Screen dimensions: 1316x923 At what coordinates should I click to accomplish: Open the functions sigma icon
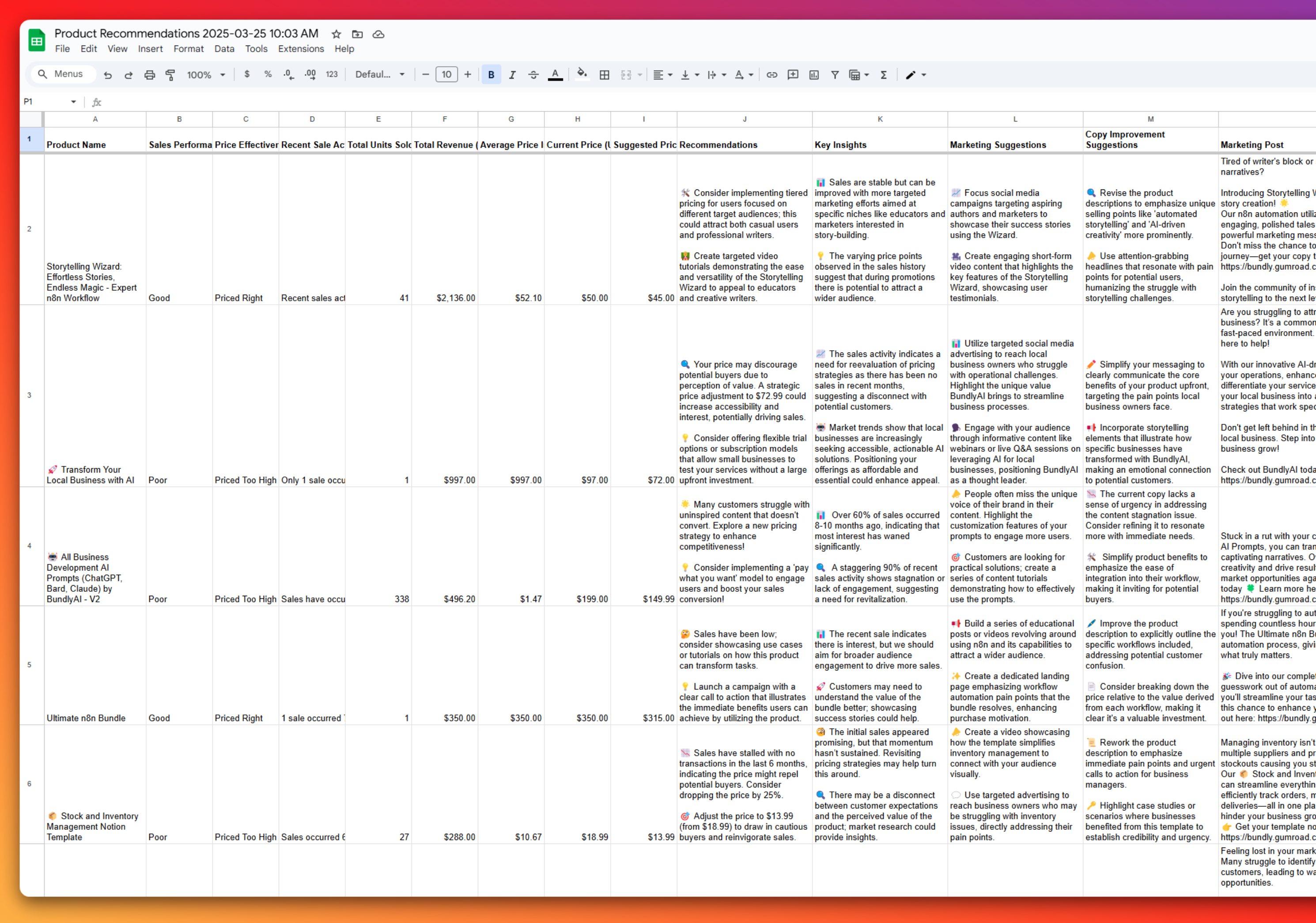click(883, 75)
